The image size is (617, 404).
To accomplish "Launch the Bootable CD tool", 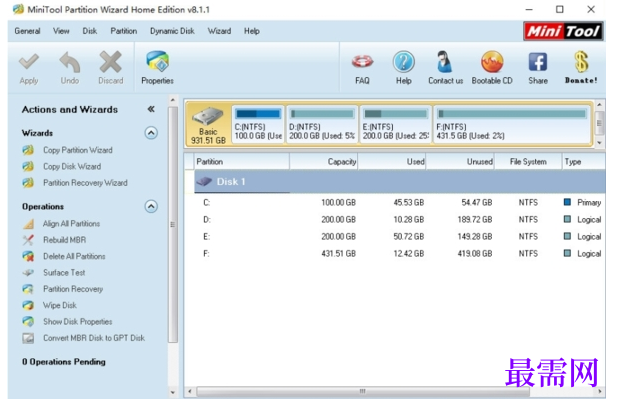I will click(492, 62).
